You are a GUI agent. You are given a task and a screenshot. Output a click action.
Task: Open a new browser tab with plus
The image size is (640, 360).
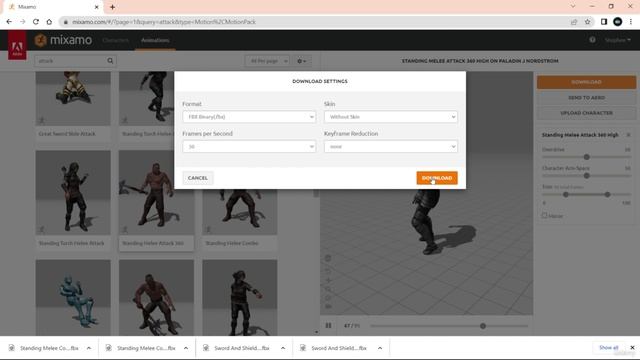[112, 7]
